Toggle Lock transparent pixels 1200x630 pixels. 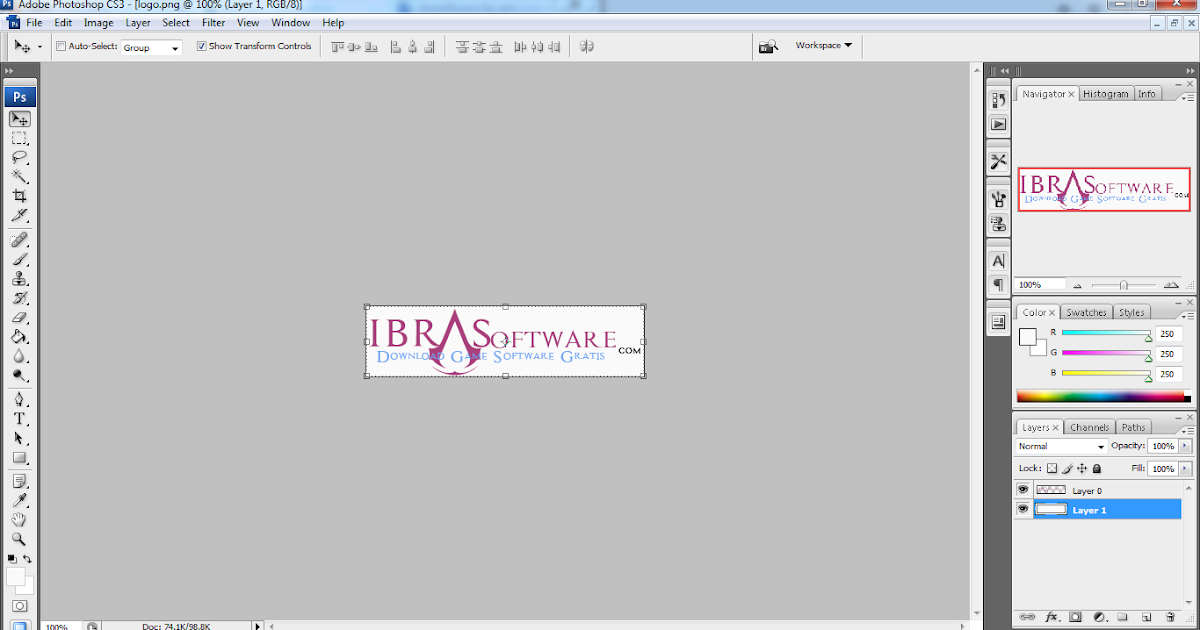click(1052, 468)
